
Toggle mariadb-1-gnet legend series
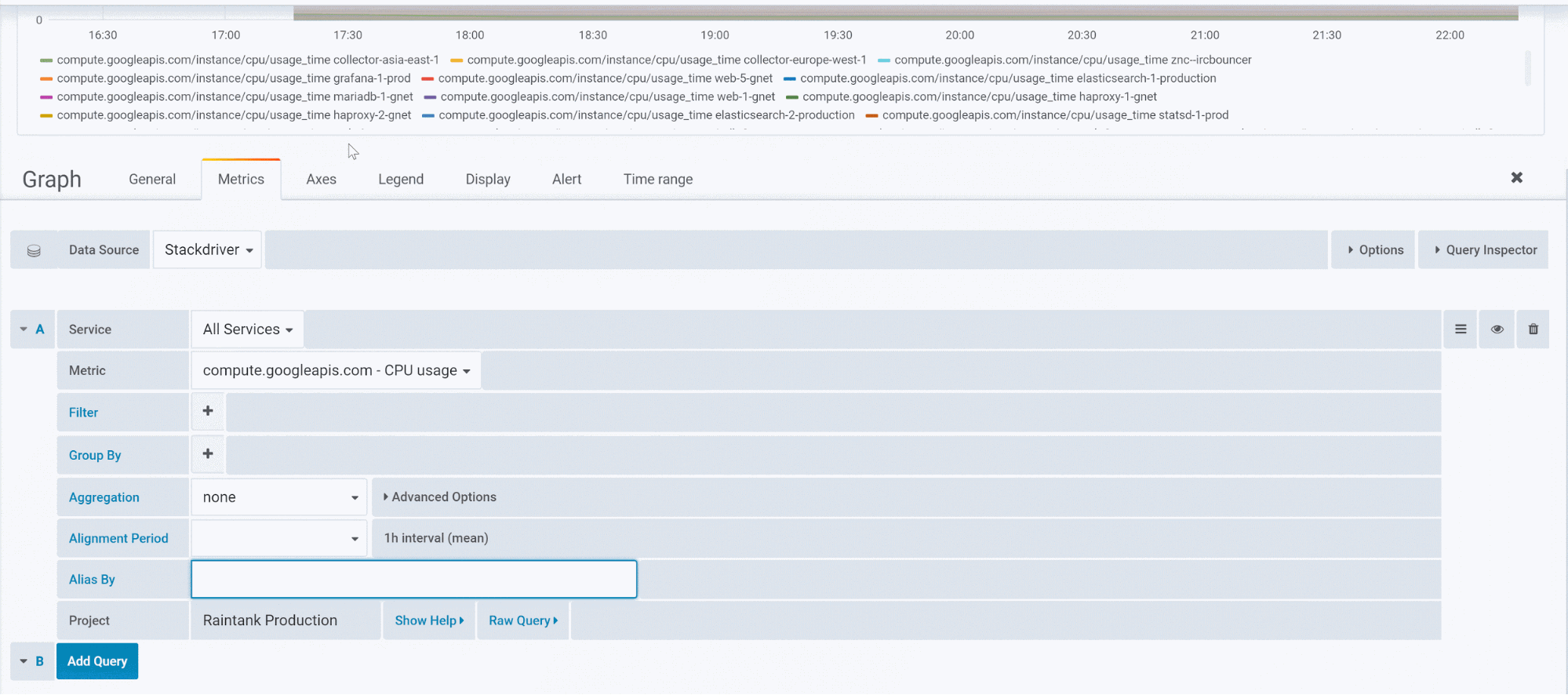click(x=235, y=96)
